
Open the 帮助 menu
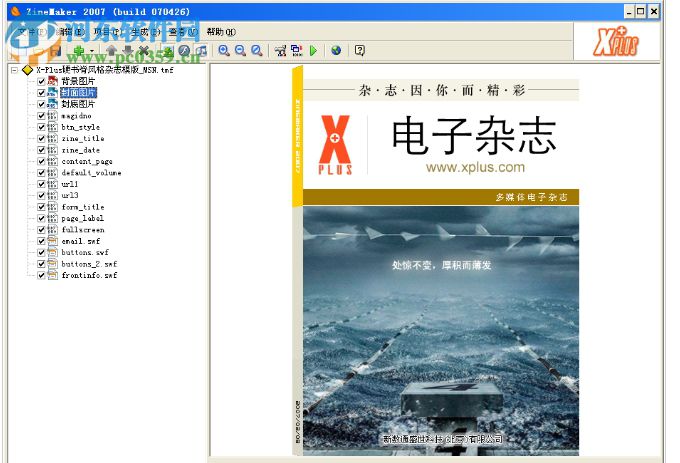click(221, 32)
